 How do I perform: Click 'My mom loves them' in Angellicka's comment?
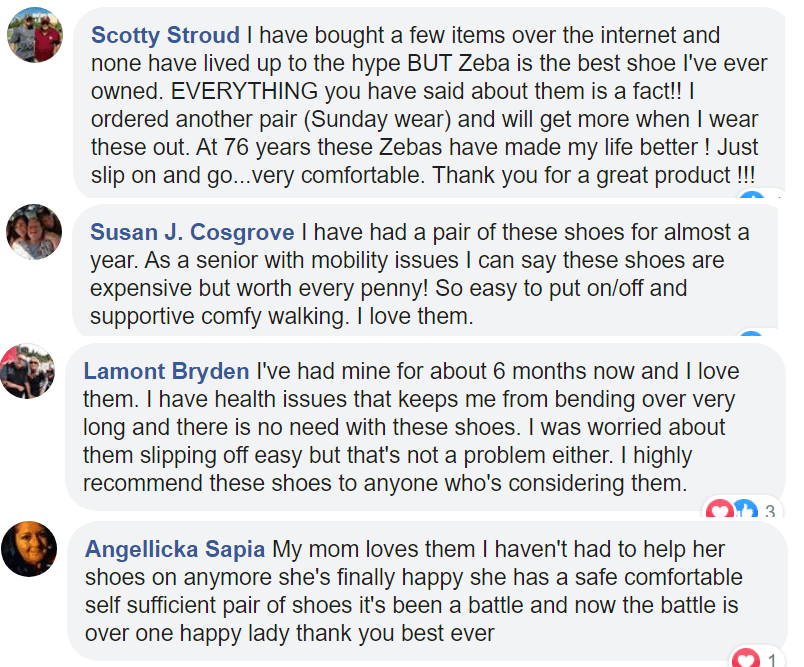coord(373,549)
